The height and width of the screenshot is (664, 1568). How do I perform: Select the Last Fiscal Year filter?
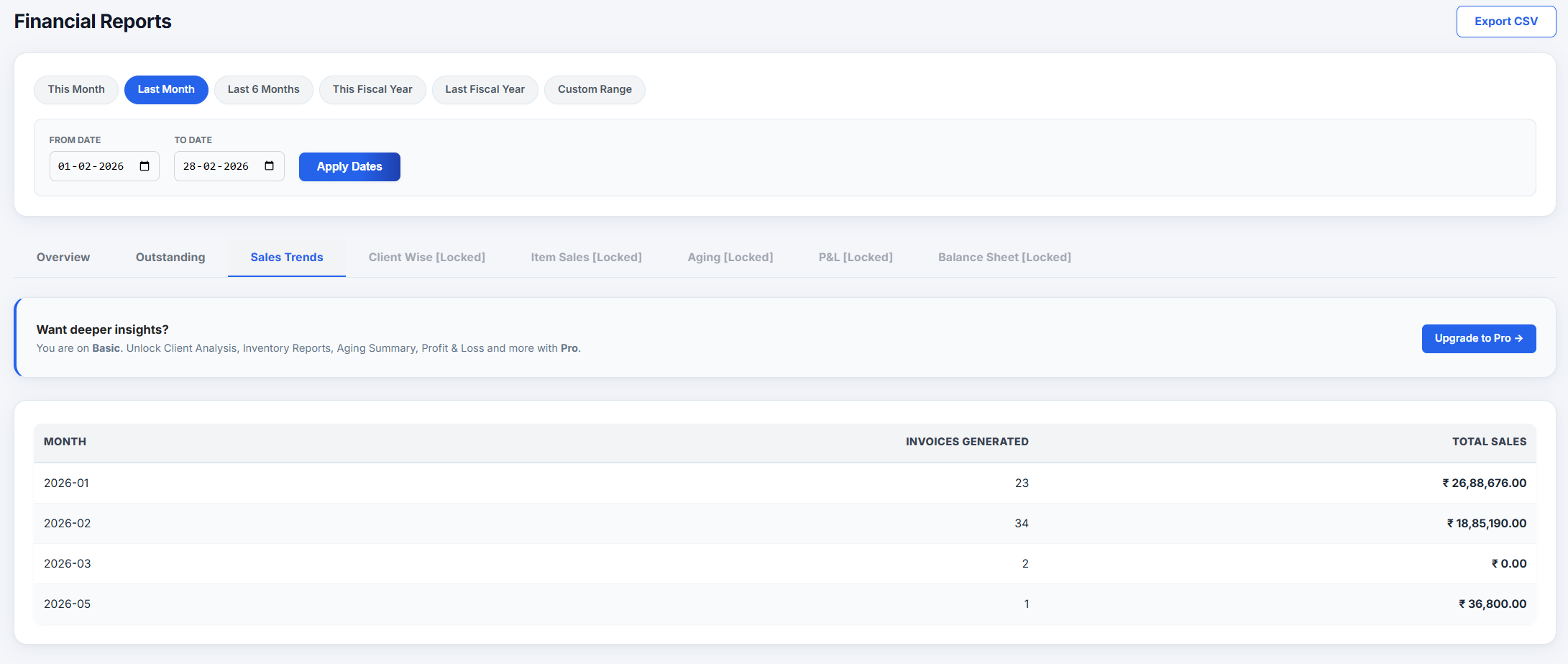pyautogui.click(x=485, y=89)
